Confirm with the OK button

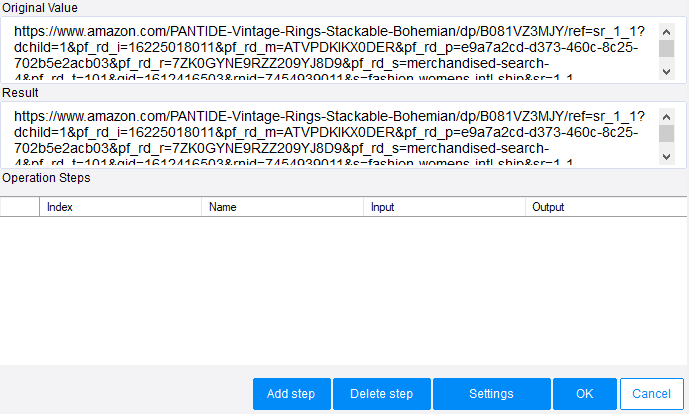coord(585,394)
